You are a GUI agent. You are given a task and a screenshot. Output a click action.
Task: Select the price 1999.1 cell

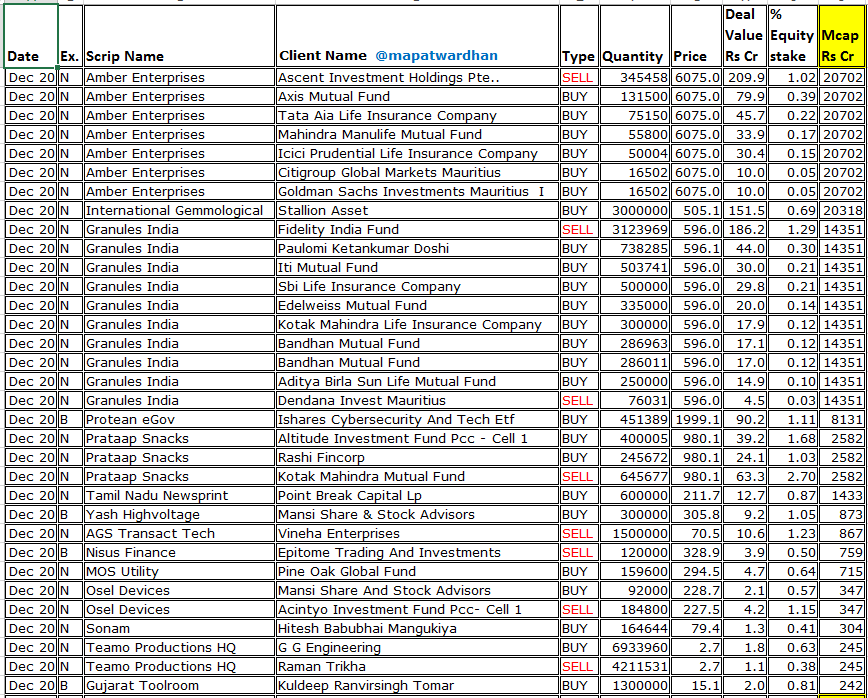(x=696, y=420)
